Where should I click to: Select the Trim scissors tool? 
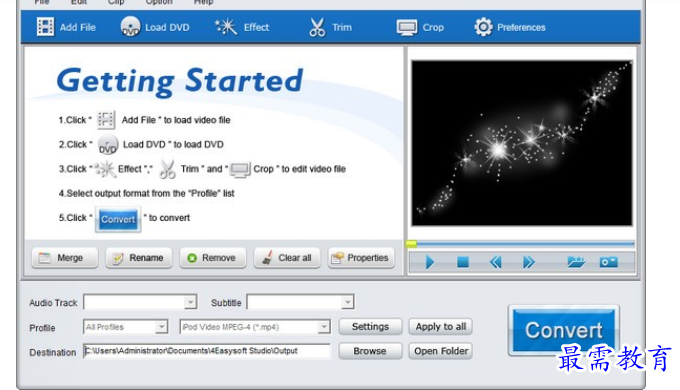317,27
